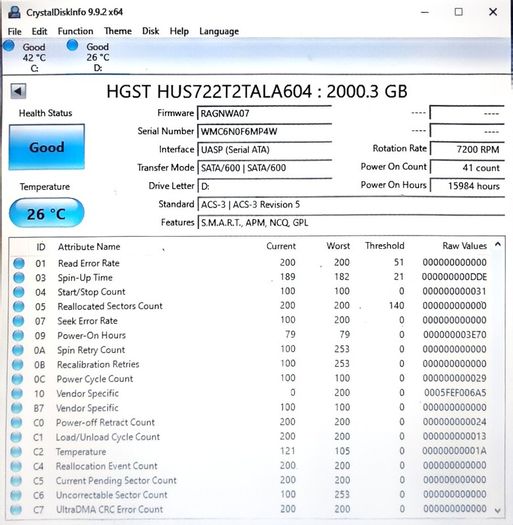Screen dimensions: 513x525
Task: Open the File menu
Action: pos(15,31)
